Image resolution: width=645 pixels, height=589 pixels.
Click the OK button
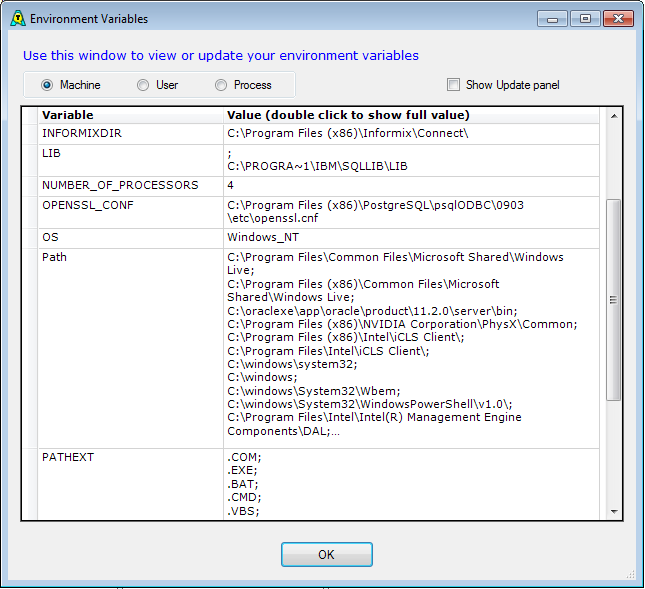pos(327,554)
